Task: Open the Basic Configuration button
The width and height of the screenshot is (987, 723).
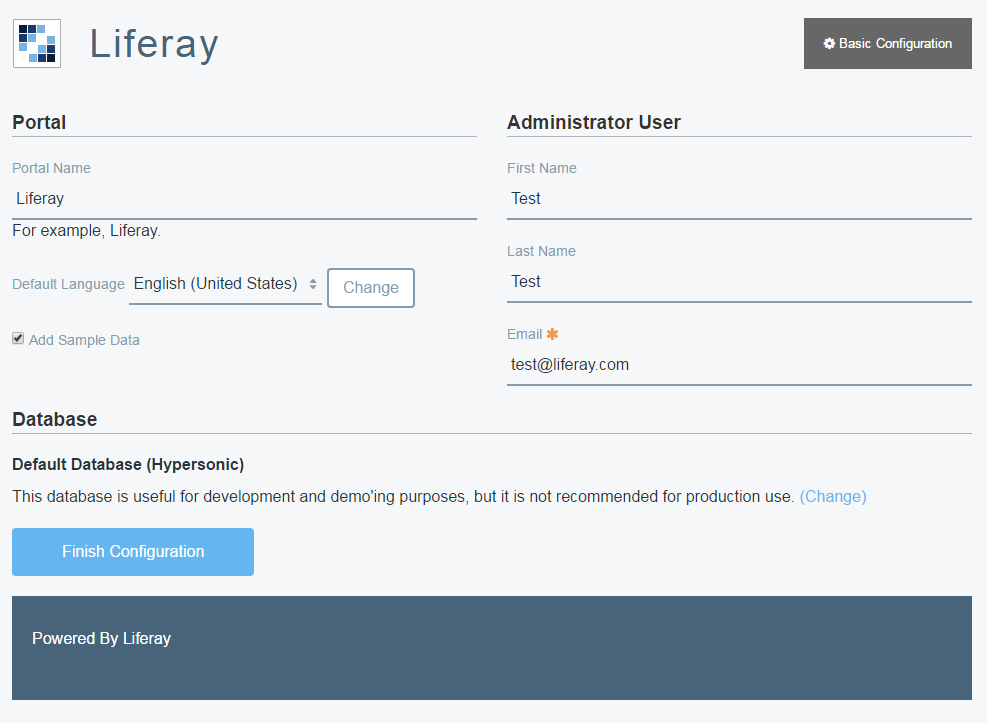Action: pos(887,44)
